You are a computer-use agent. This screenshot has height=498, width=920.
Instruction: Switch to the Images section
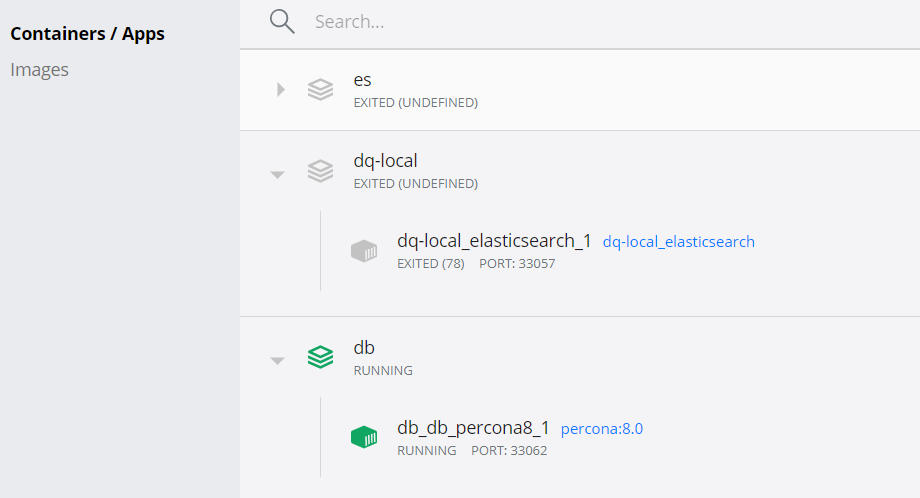[39, 70]
